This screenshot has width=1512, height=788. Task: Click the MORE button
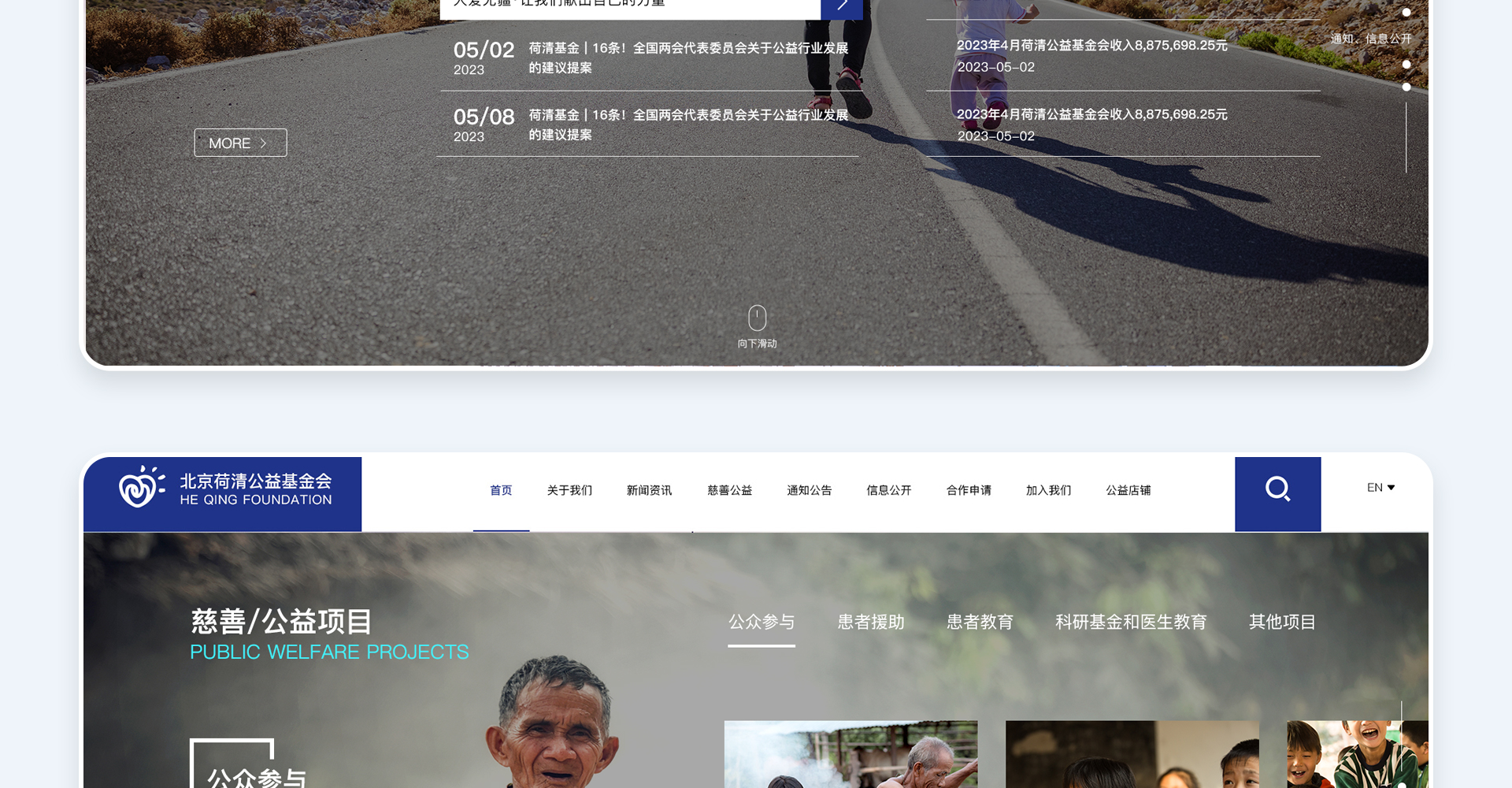click(240, 143)
